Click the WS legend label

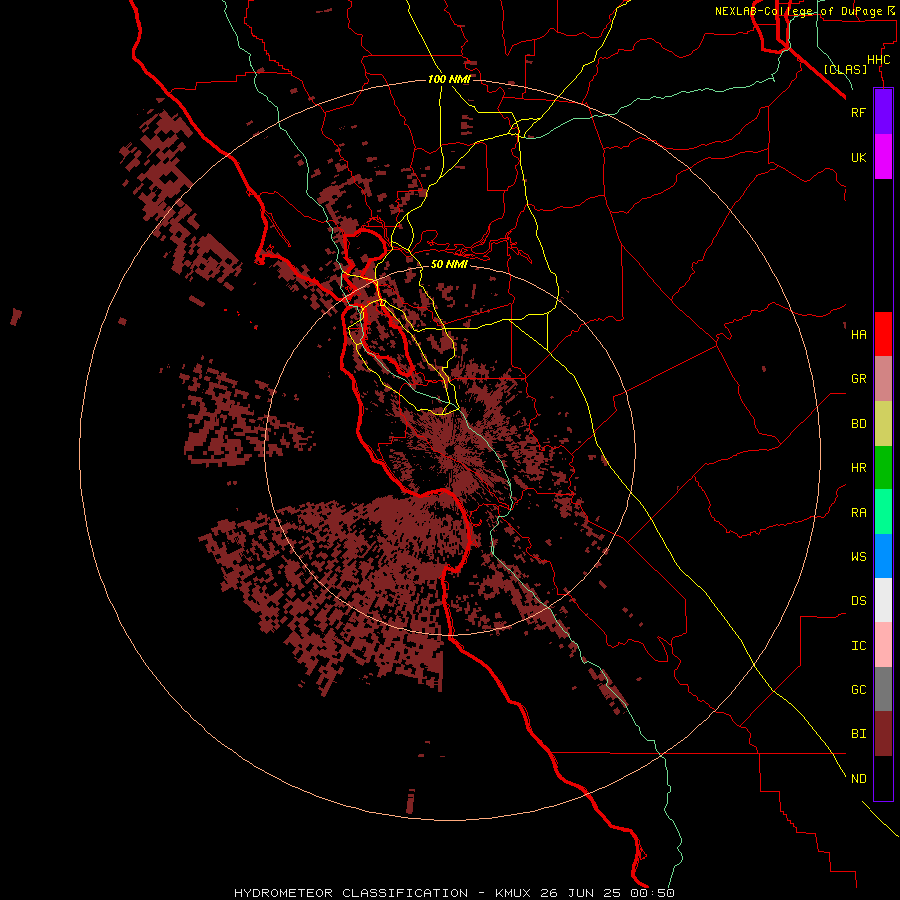tap(858, 556)
